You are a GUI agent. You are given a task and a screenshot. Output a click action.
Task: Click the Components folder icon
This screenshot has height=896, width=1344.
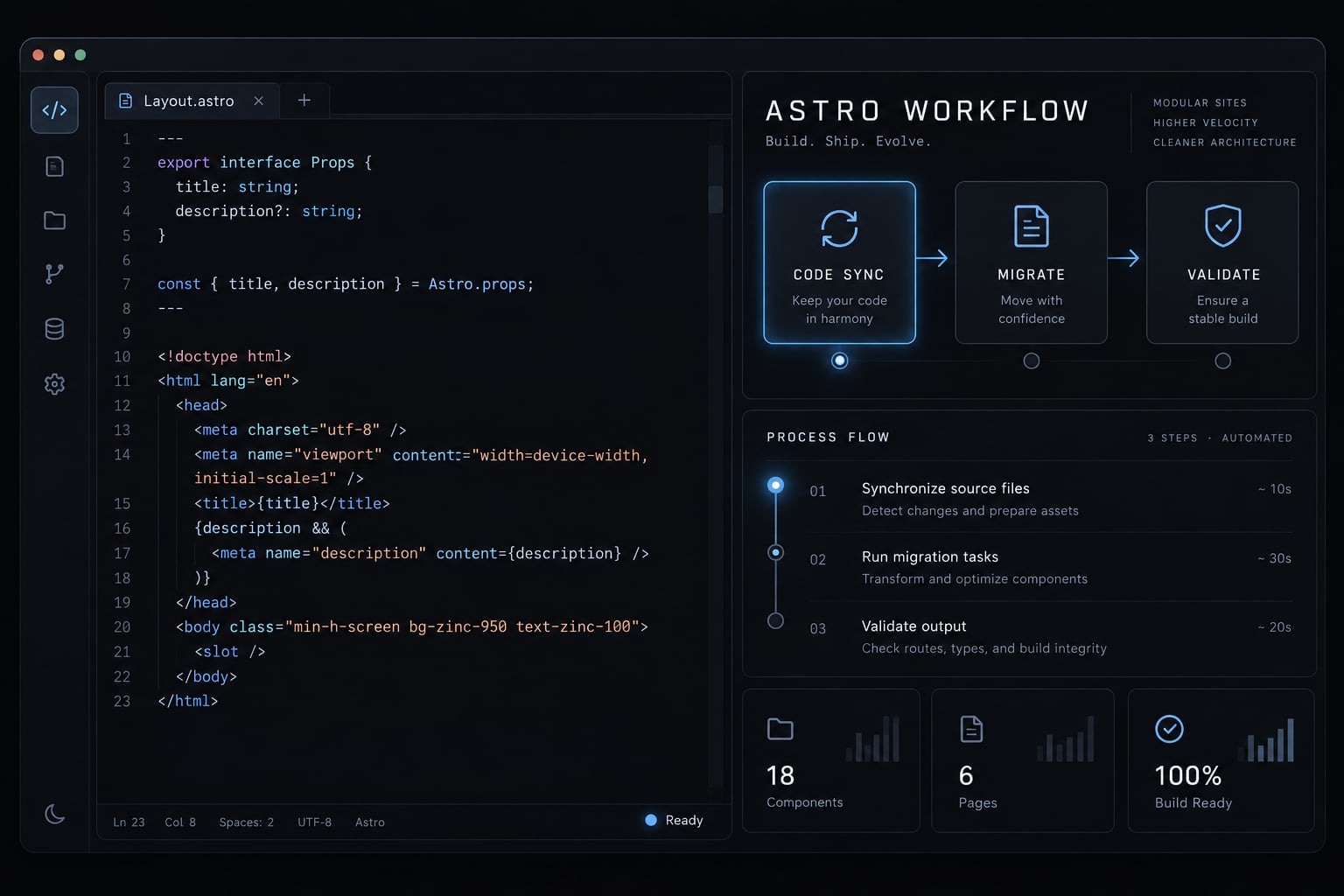(780, 729)
